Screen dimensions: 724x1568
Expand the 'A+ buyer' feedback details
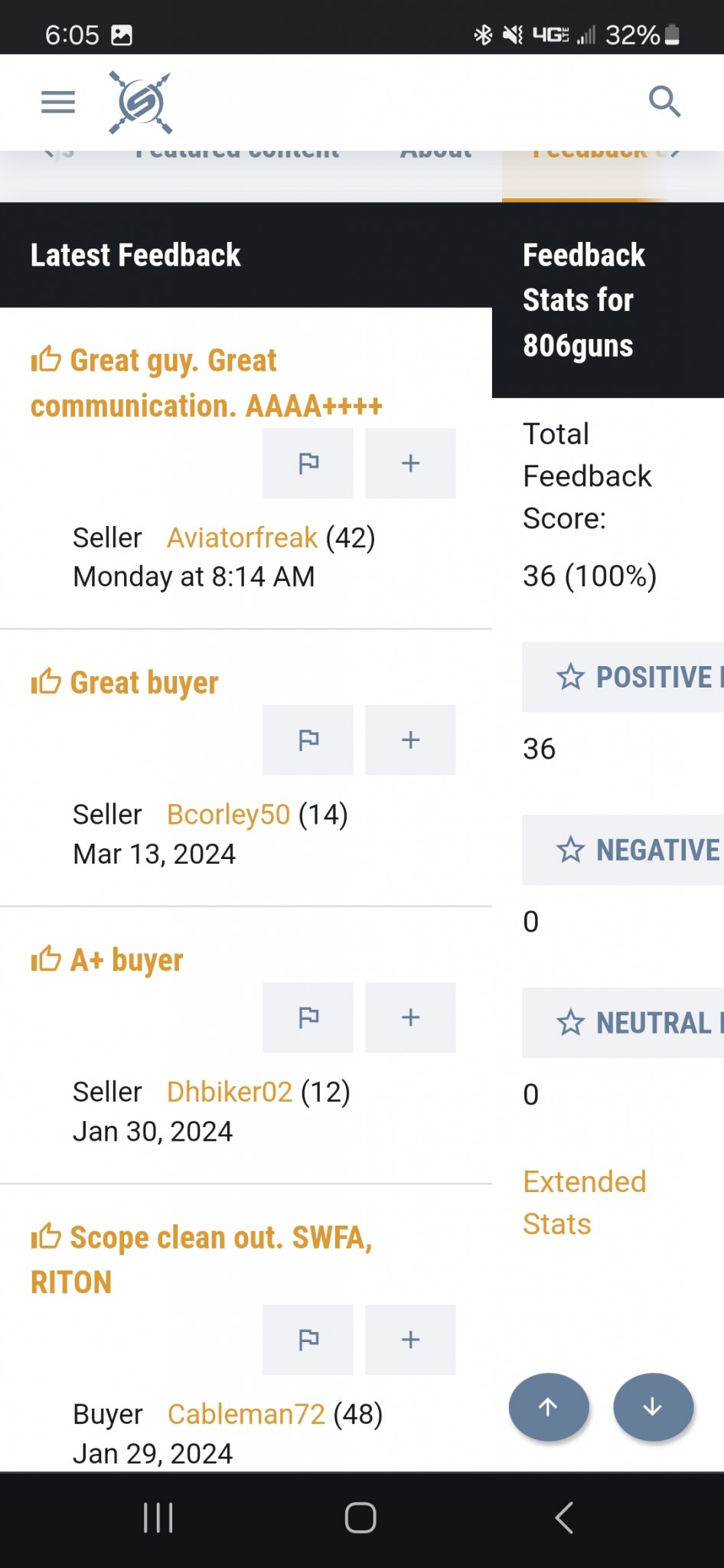pyautogui.click(x=410, y=1017)
